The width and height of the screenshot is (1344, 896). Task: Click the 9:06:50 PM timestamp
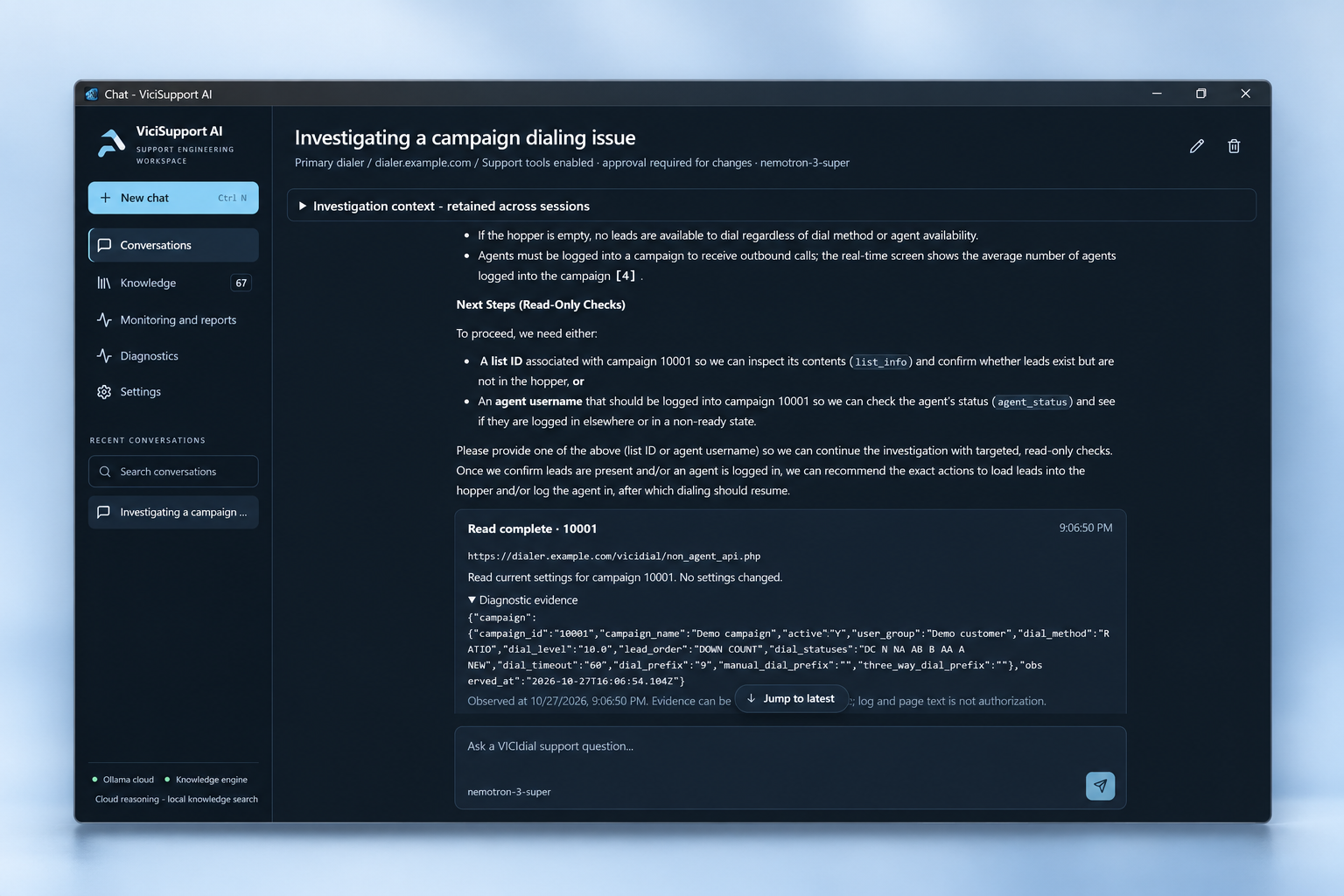click(1086, 528)
